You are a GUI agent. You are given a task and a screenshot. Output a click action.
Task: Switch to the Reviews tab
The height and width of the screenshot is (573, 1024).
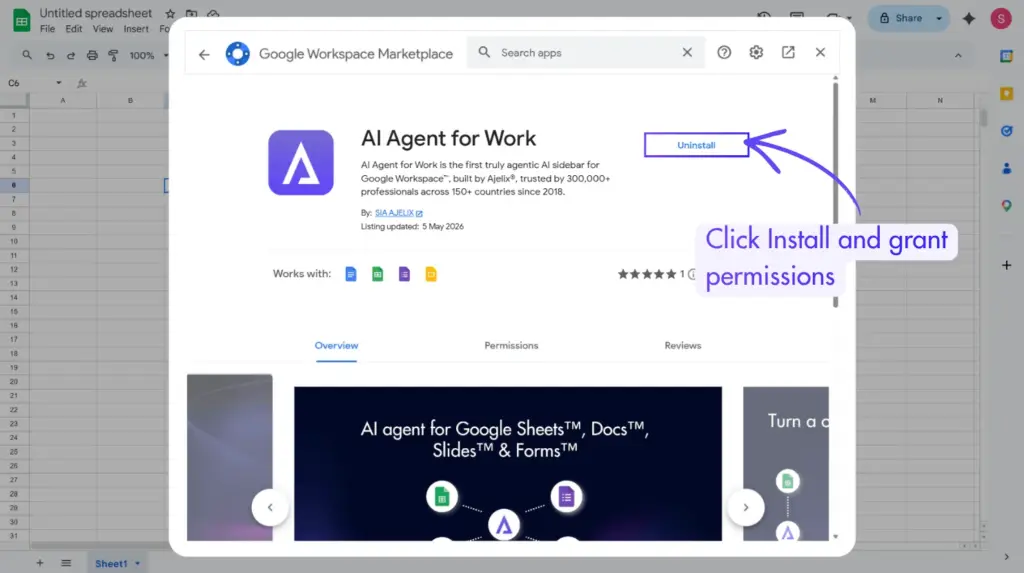pyautogui.click(x=683, y=346)
